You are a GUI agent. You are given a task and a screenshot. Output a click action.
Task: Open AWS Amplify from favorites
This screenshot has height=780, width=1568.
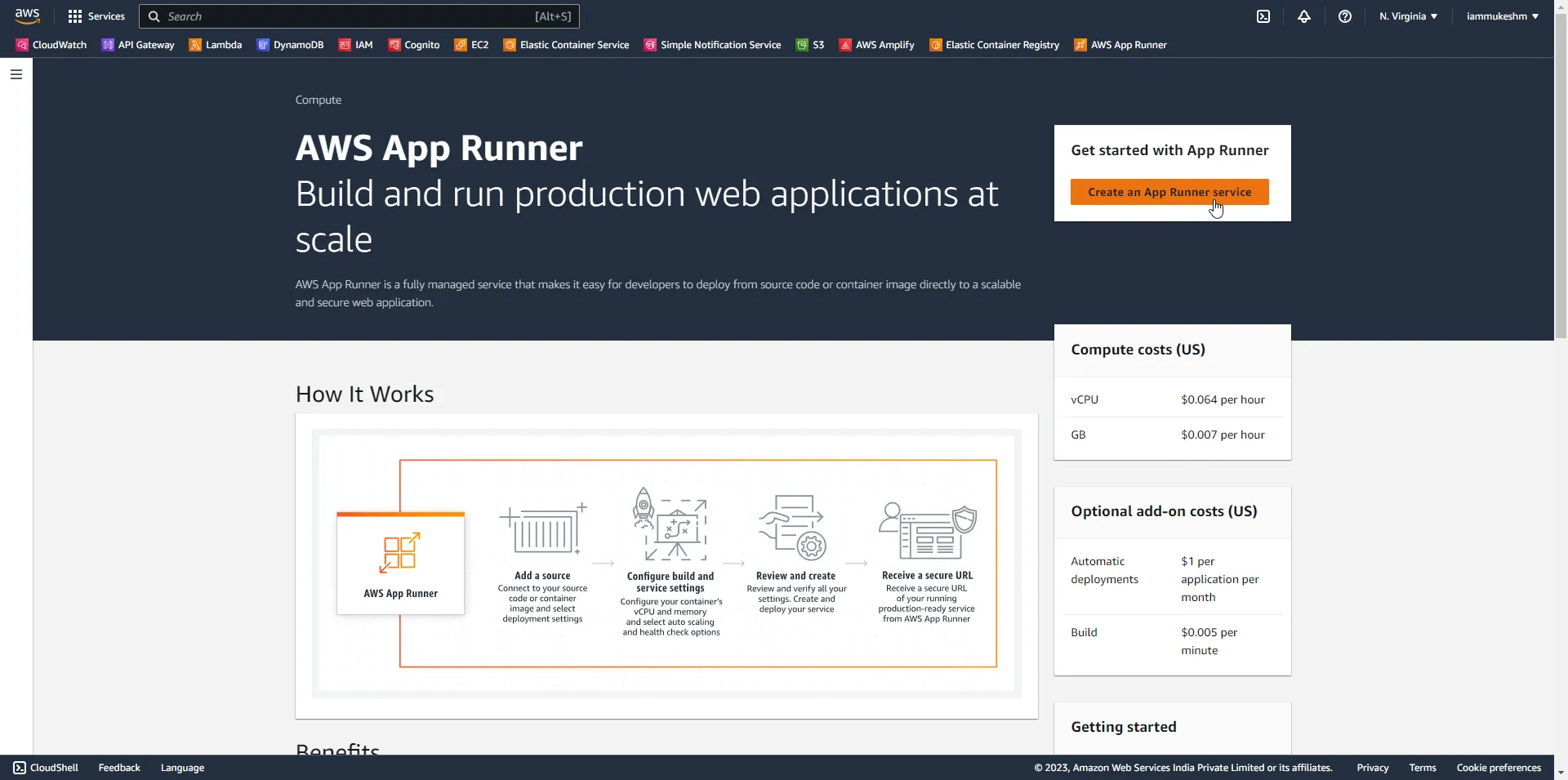pyautogui.click(x=876, y=45)
